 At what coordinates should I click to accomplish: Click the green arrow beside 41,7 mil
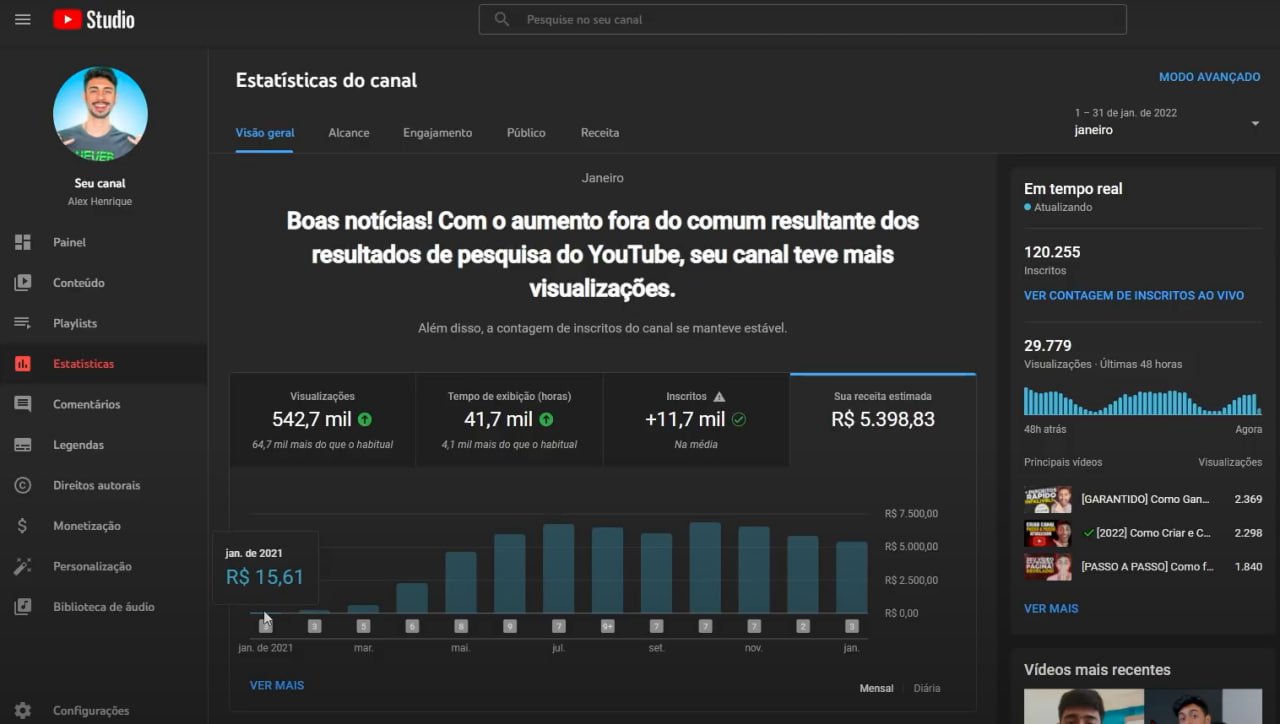[x=546, y=420]
